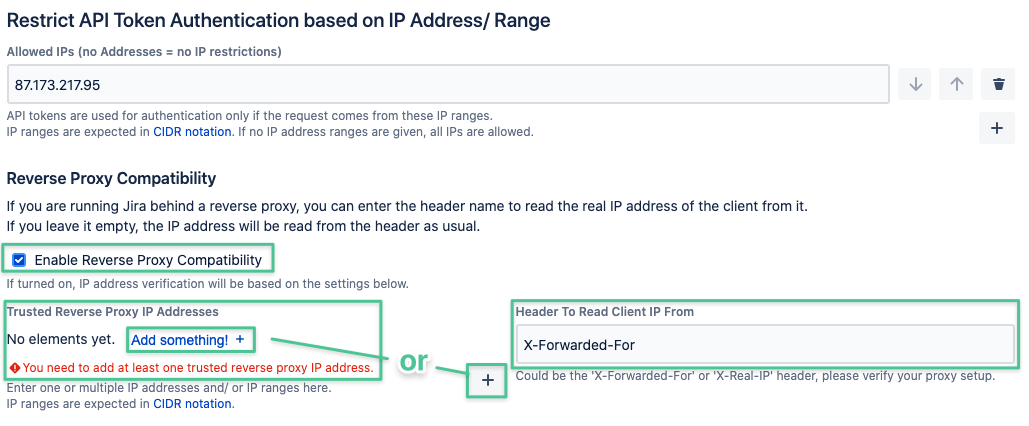Delete the 87.173.217.95 allowed IP
This screenshot has height=426, width=1029.
(x=998, y=84)
